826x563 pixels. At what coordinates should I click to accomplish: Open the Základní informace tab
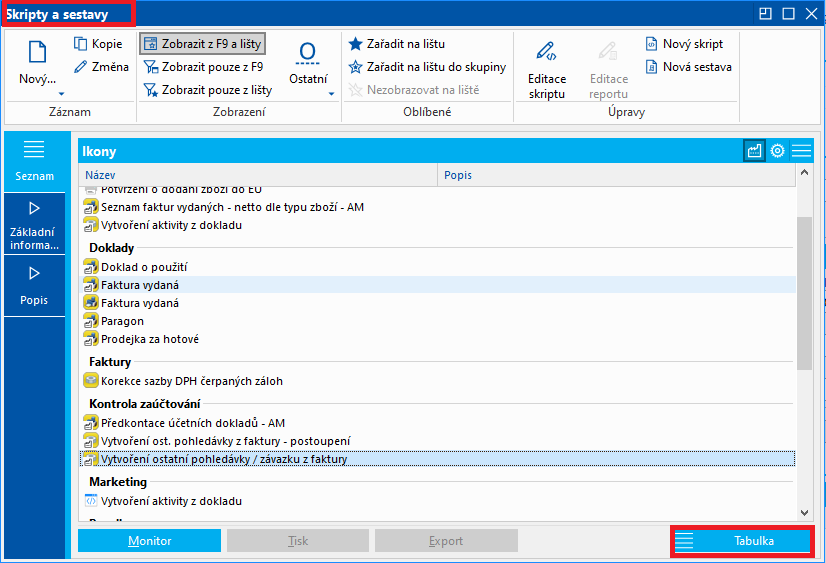coord(34,224)
